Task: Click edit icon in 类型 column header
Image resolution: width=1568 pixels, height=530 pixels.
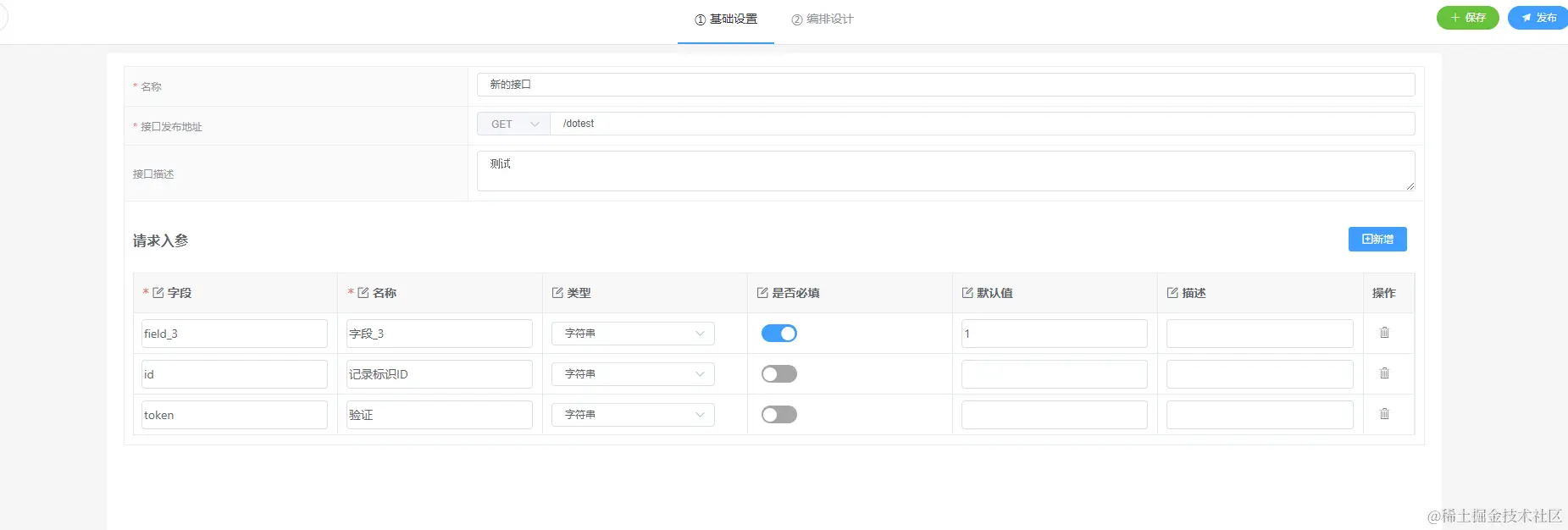Action: (557, 293)
